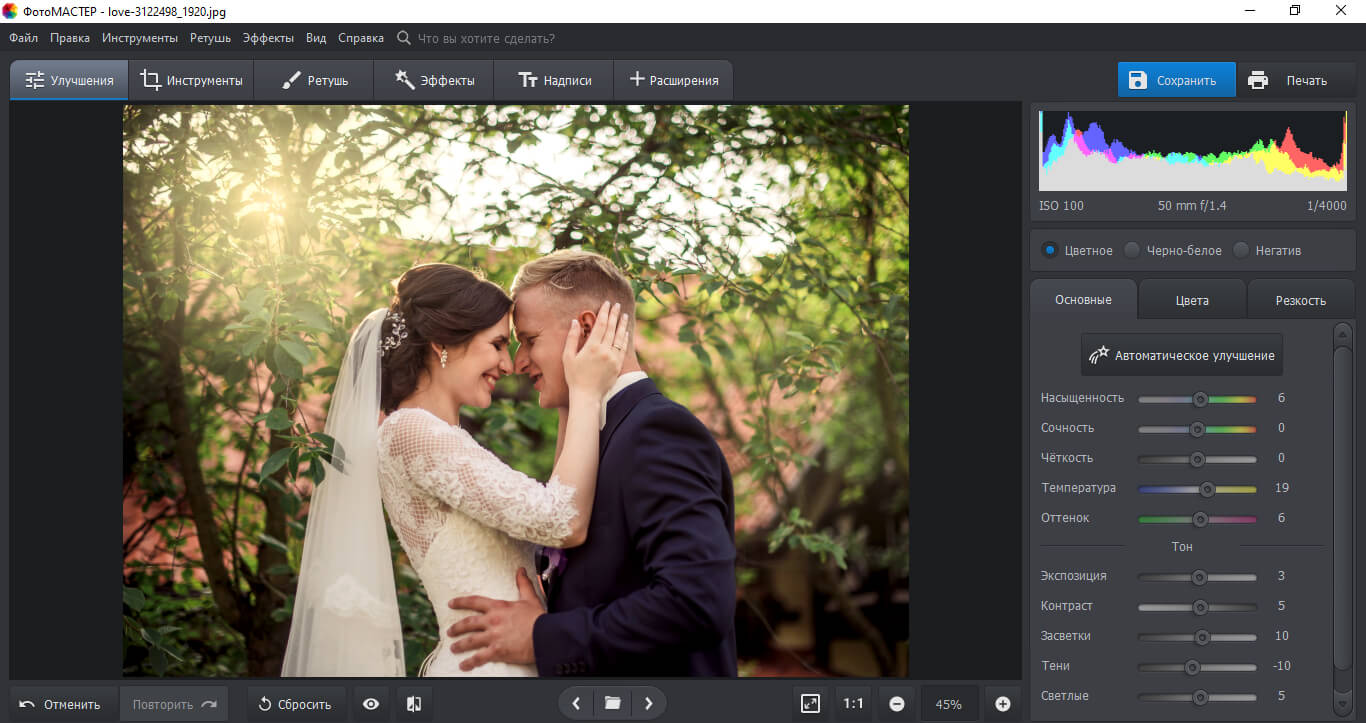Click the Автоматическое улучшение button
Viewport: 1366px width, 723px height.
pyautogui.click(x=1181, y=355)
